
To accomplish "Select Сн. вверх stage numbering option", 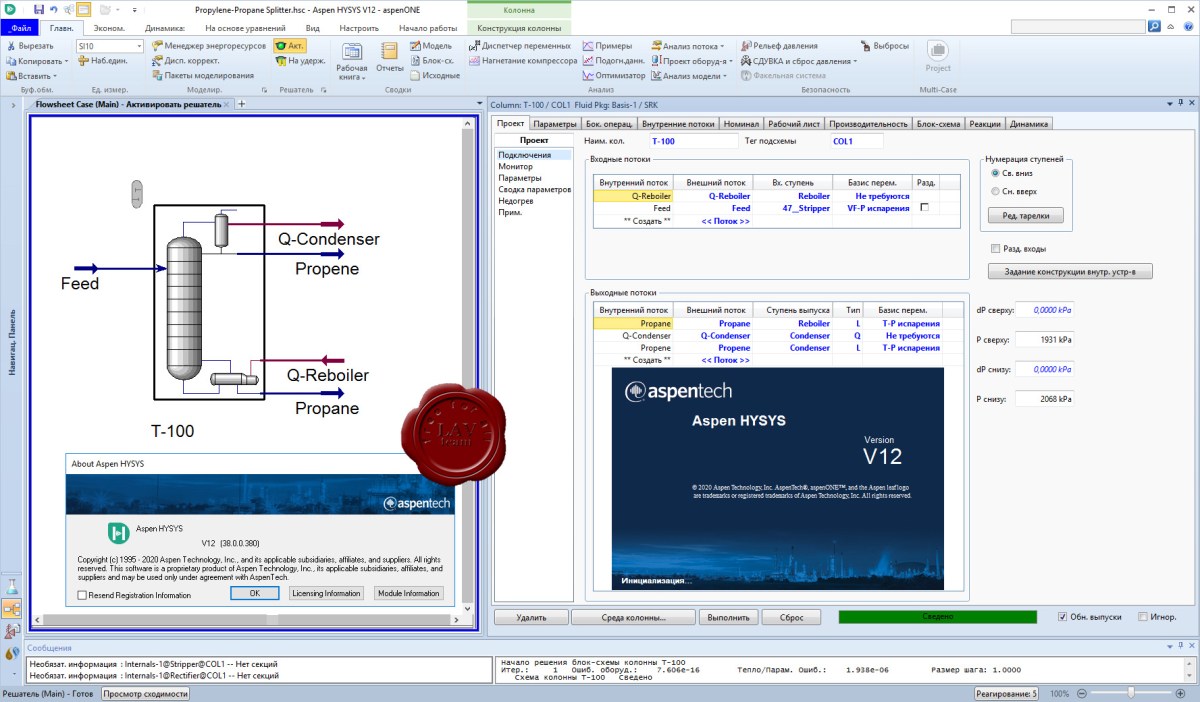I will pos(994,191).
